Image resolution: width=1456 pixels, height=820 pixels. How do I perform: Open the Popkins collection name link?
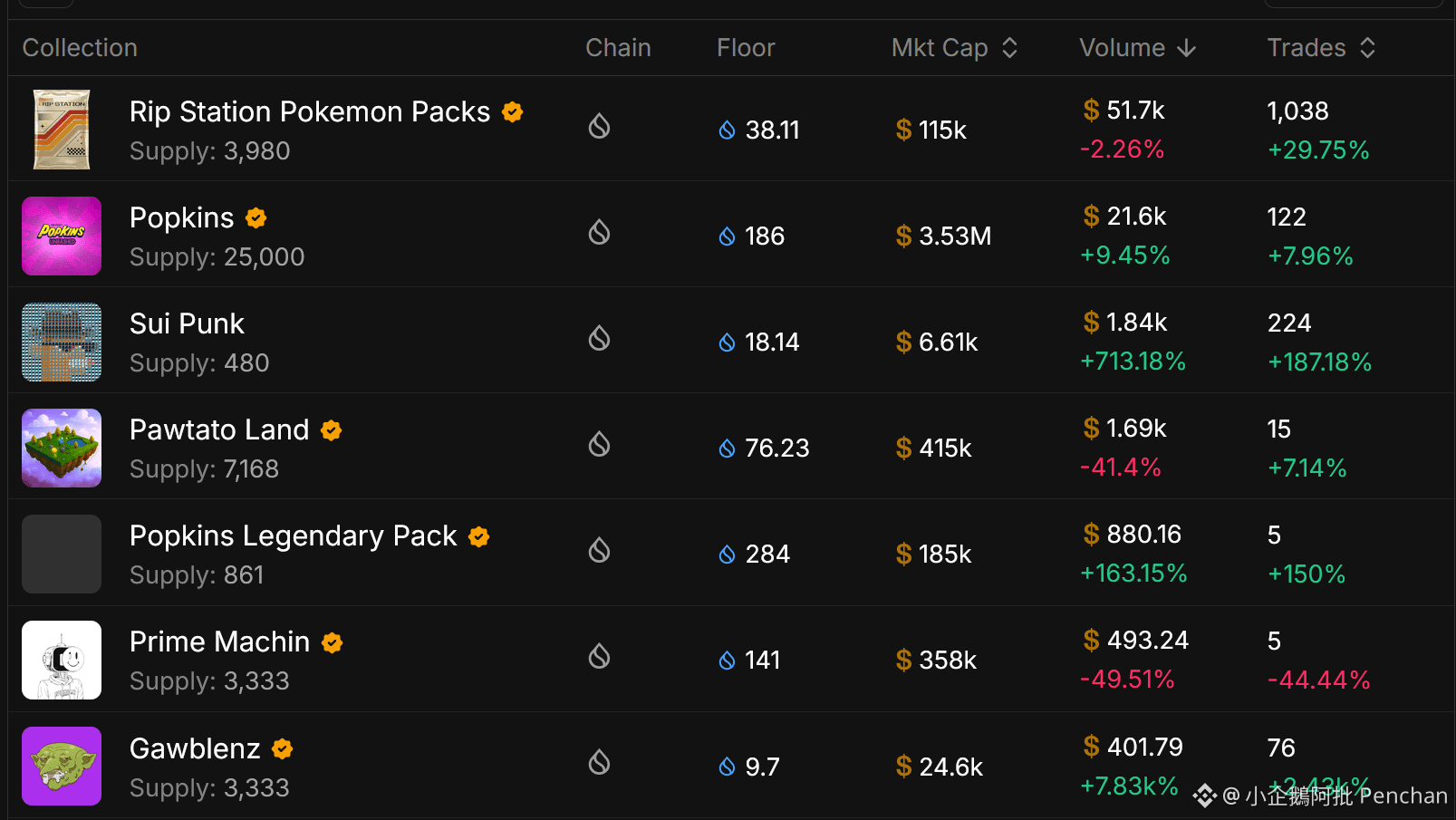click(182, 217)
